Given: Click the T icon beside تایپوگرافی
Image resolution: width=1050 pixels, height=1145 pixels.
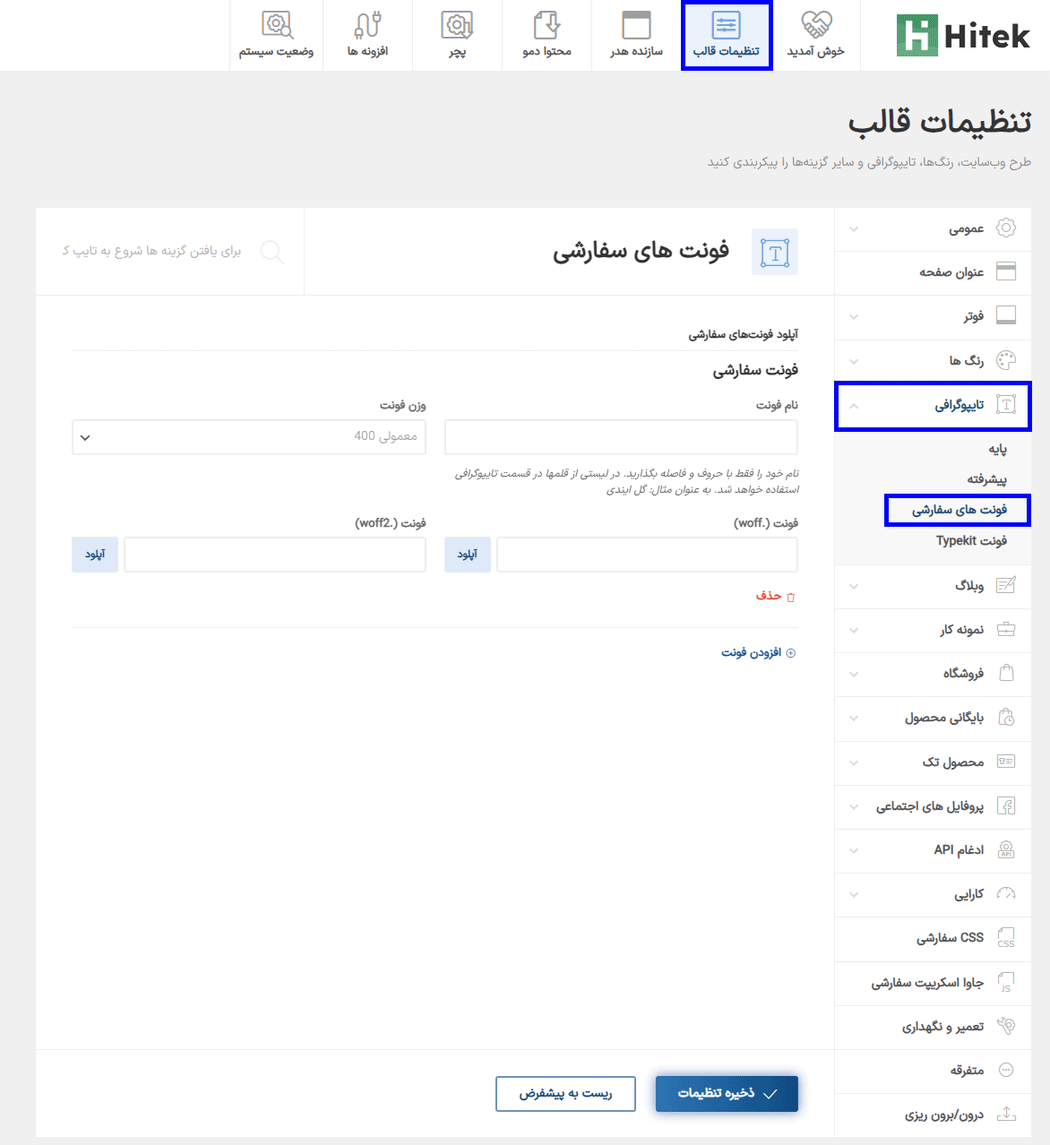Looking at the screenshot, I should (x=1006, y=405).
